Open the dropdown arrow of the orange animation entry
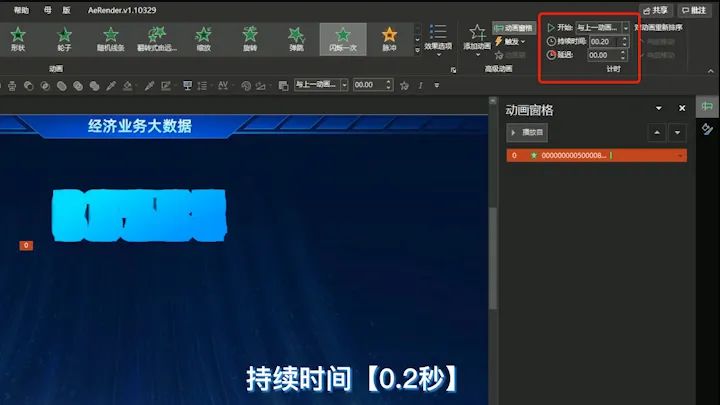 click(x=680, y=156)
